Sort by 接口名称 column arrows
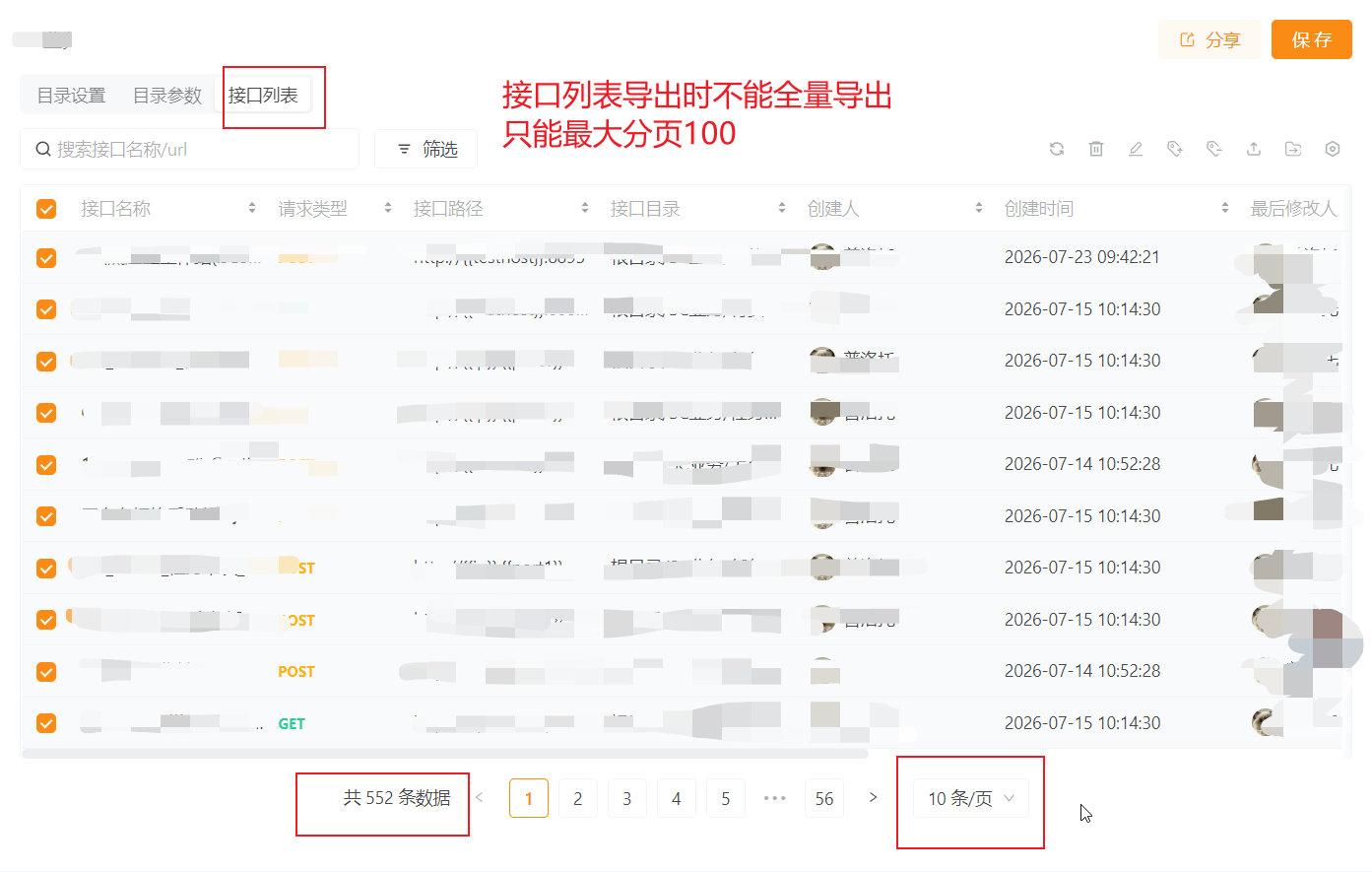 [x=252, y=208]
